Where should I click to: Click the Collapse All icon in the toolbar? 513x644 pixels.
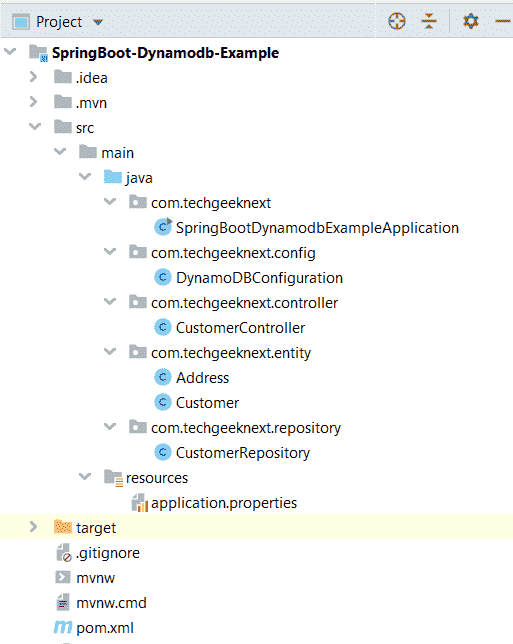tap(429, 21)
